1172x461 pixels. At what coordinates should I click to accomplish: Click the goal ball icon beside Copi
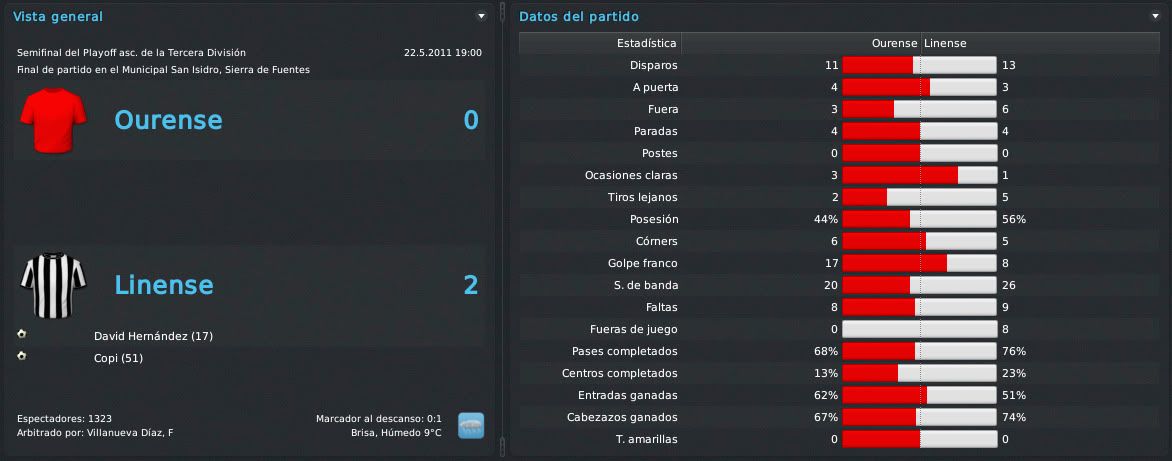21,356
